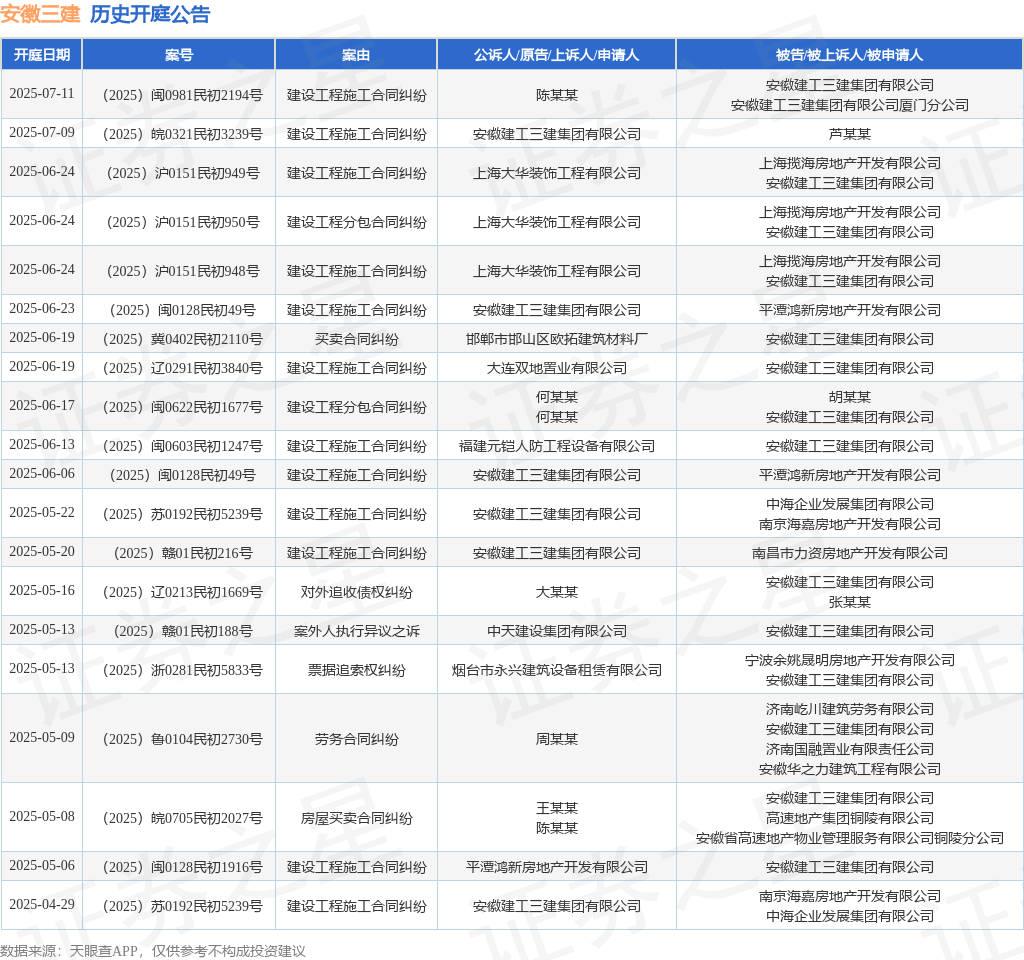Viewport: 1024px width, 960px height.
Task: Click defendant '济南屹川建筑劳务有限公司'
Action: pos(850,709)
